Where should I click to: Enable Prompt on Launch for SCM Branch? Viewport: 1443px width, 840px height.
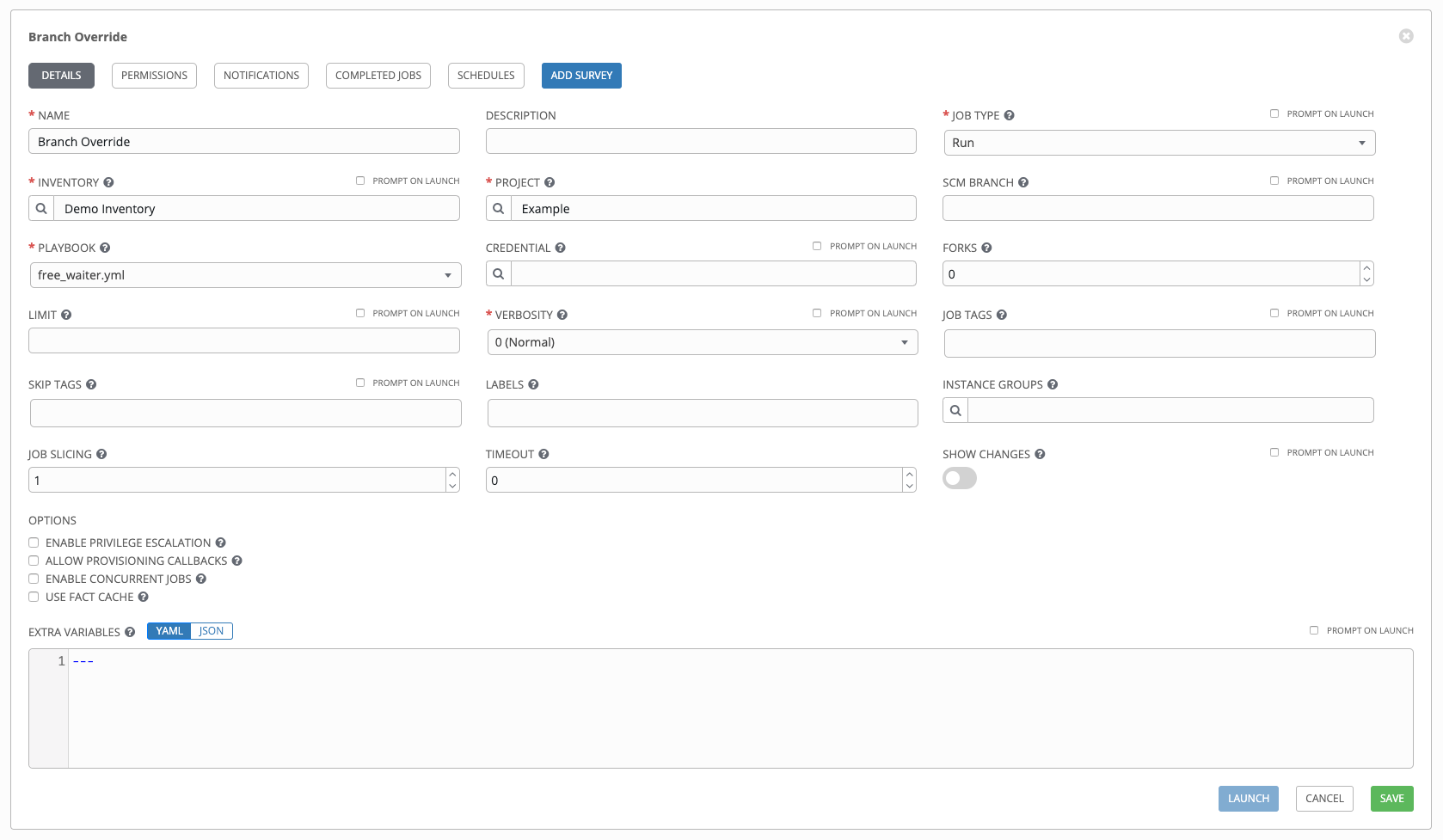tap(1274, 181)
